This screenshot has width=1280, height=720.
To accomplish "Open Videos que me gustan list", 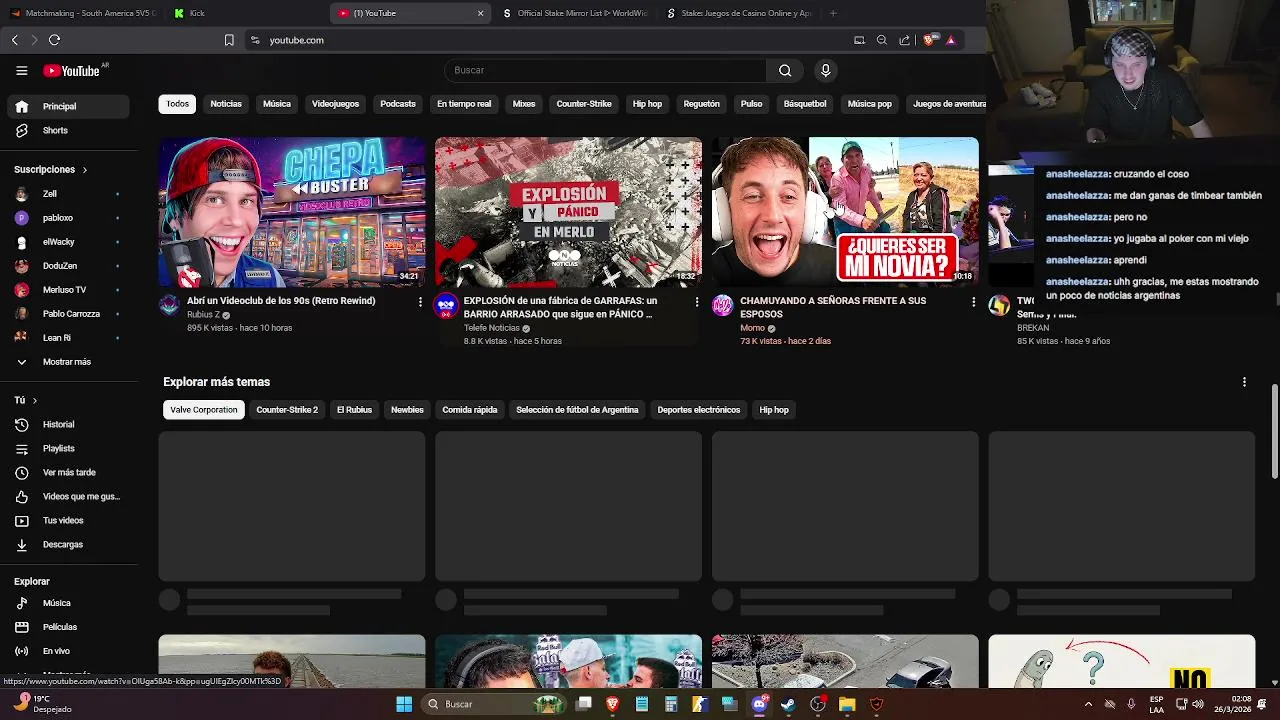I will [68, 496].
